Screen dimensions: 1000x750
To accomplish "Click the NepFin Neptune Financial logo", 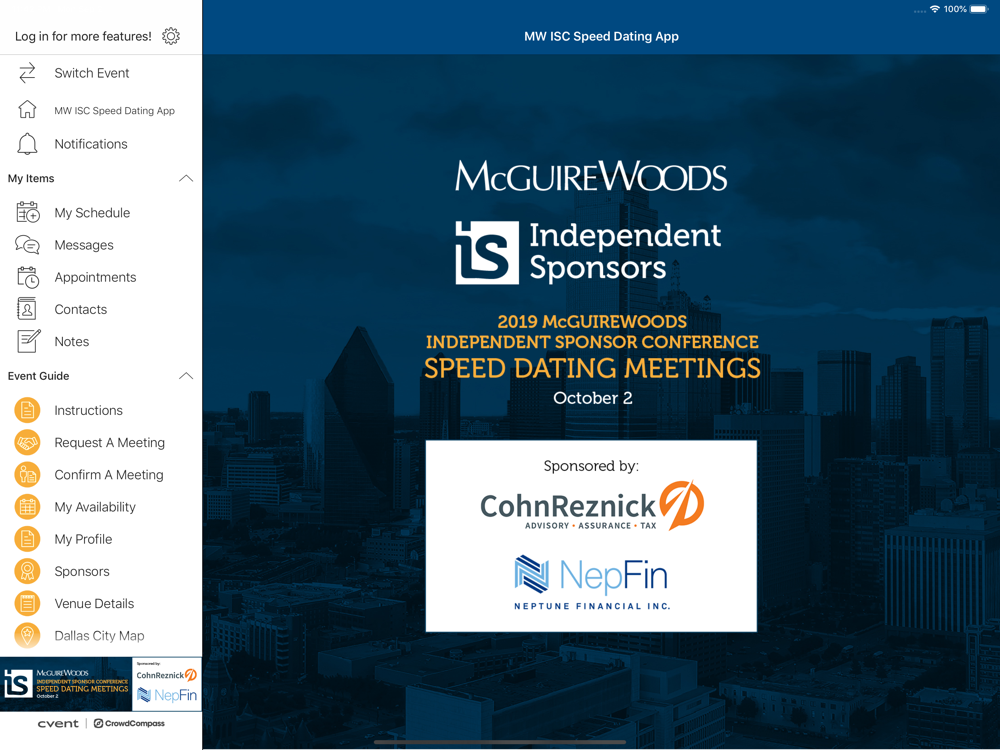I will pyautogui.click(x=592, y=582).
